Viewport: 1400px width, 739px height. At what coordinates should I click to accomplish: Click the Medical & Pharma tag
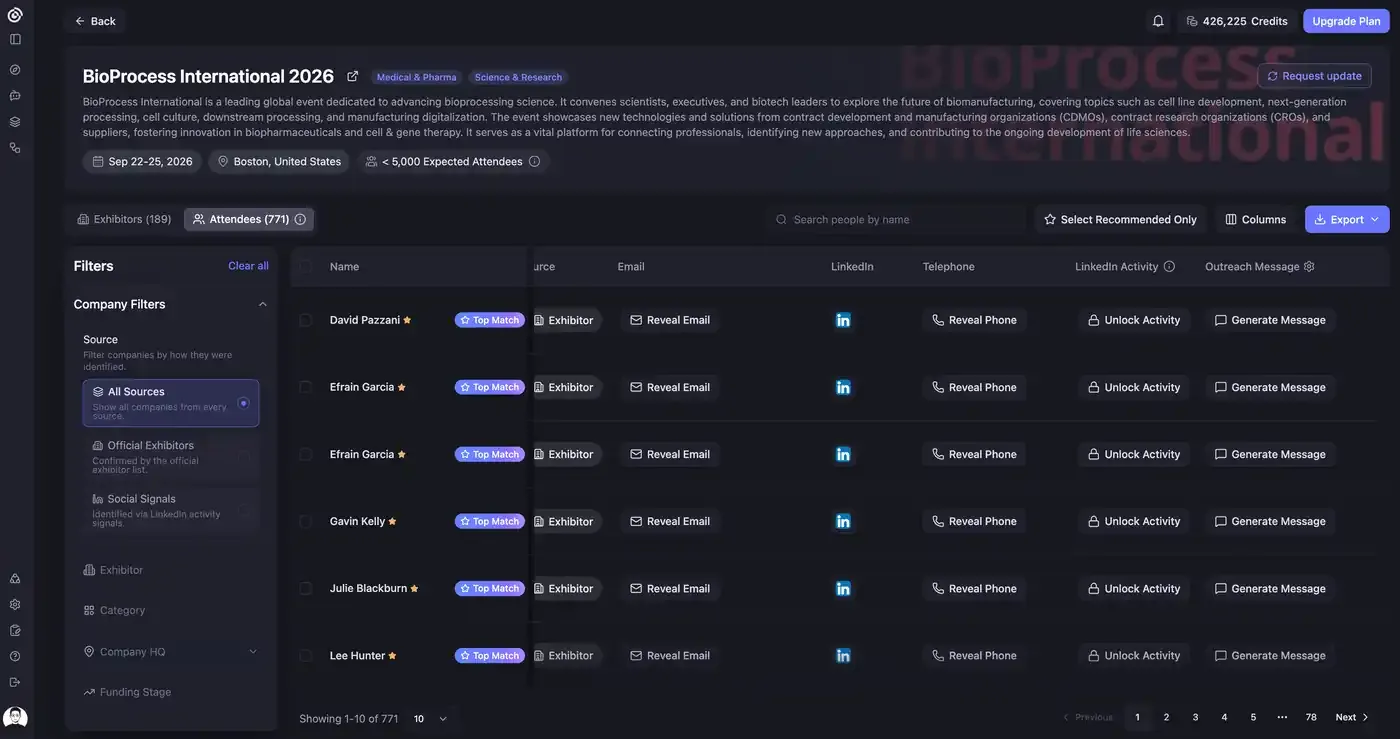416,77
